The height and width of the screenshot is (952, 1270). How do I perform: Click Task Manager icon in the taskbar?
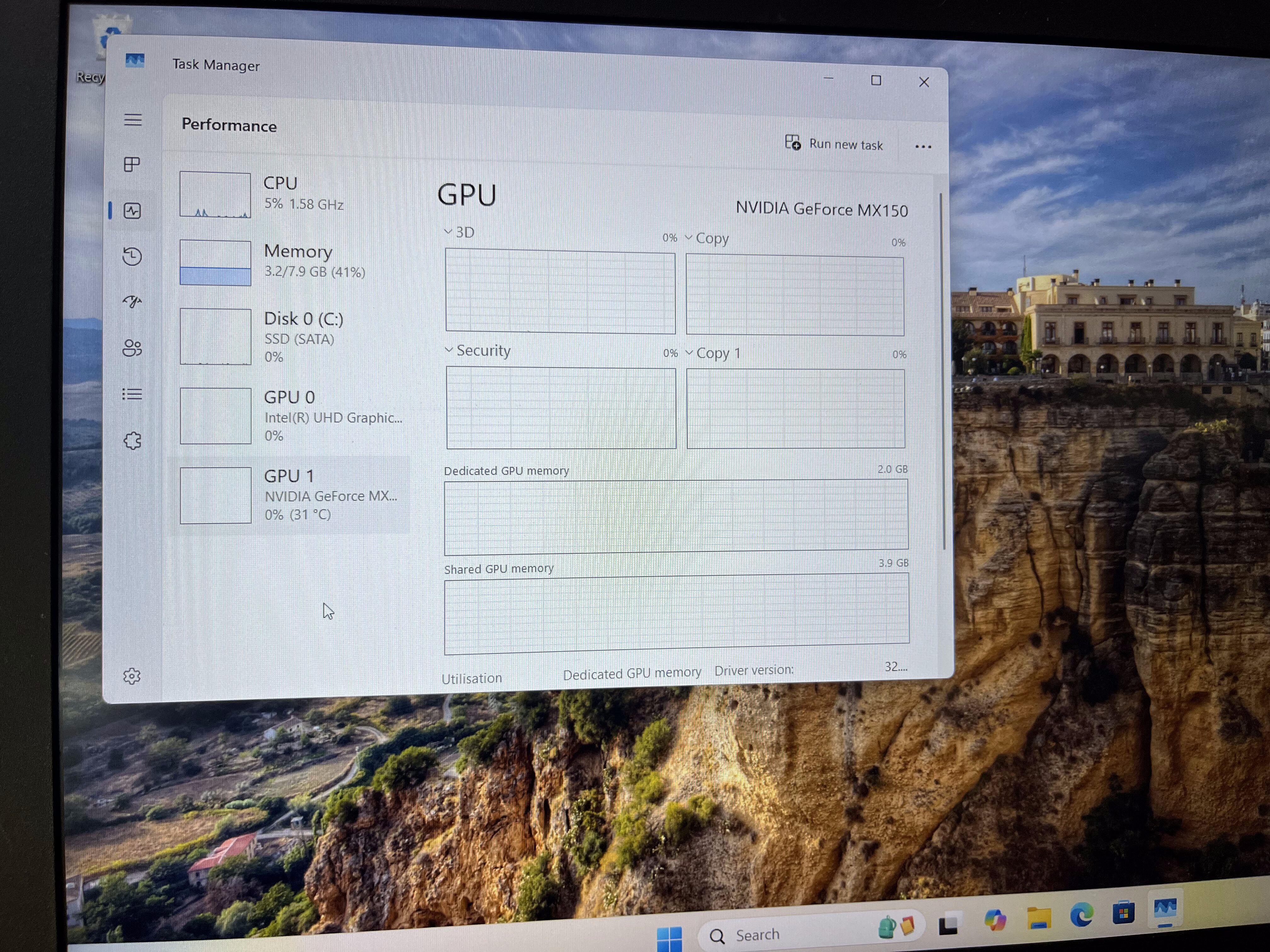point(1165,909)
